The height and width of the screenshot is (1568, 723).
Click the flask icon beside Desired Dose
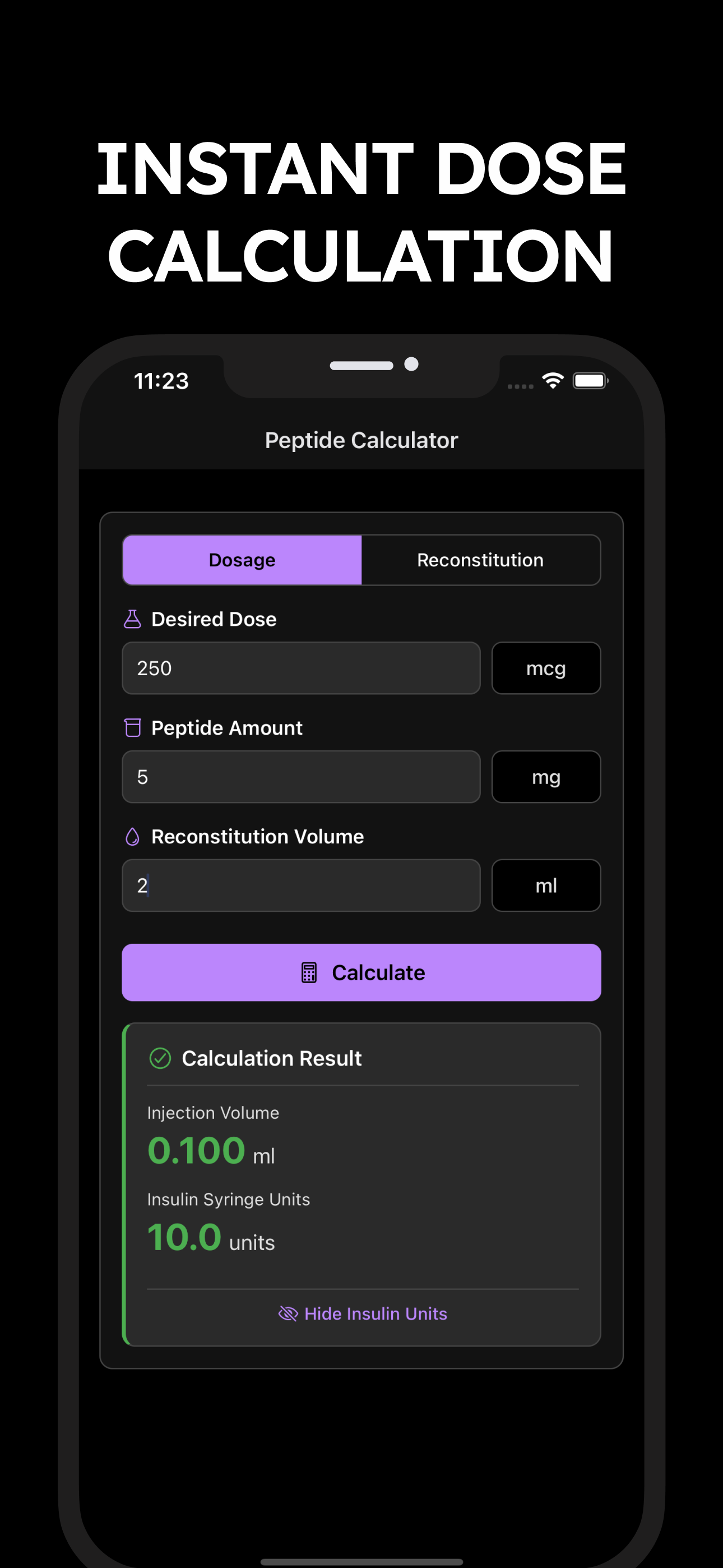[133, 619]
